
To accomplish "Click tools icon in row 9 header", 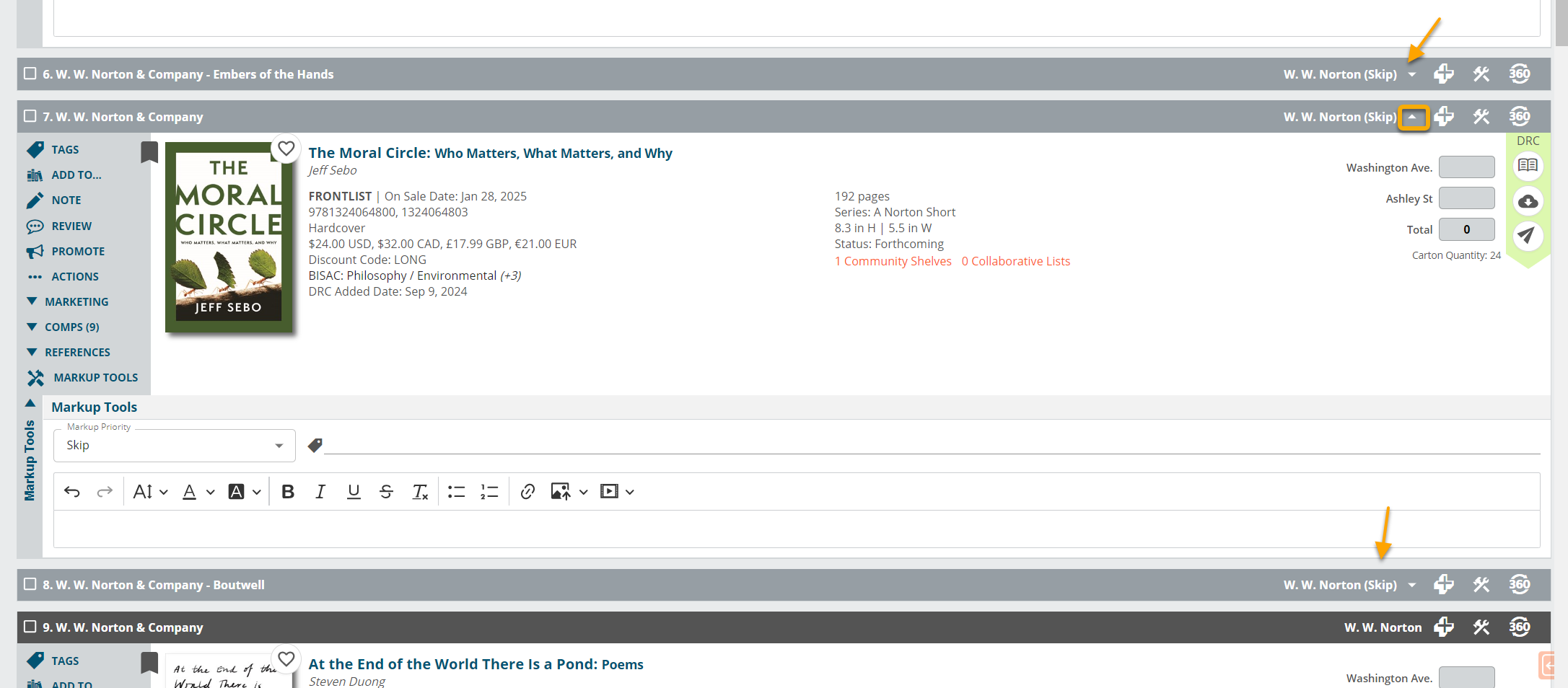I will (1481, 627).
